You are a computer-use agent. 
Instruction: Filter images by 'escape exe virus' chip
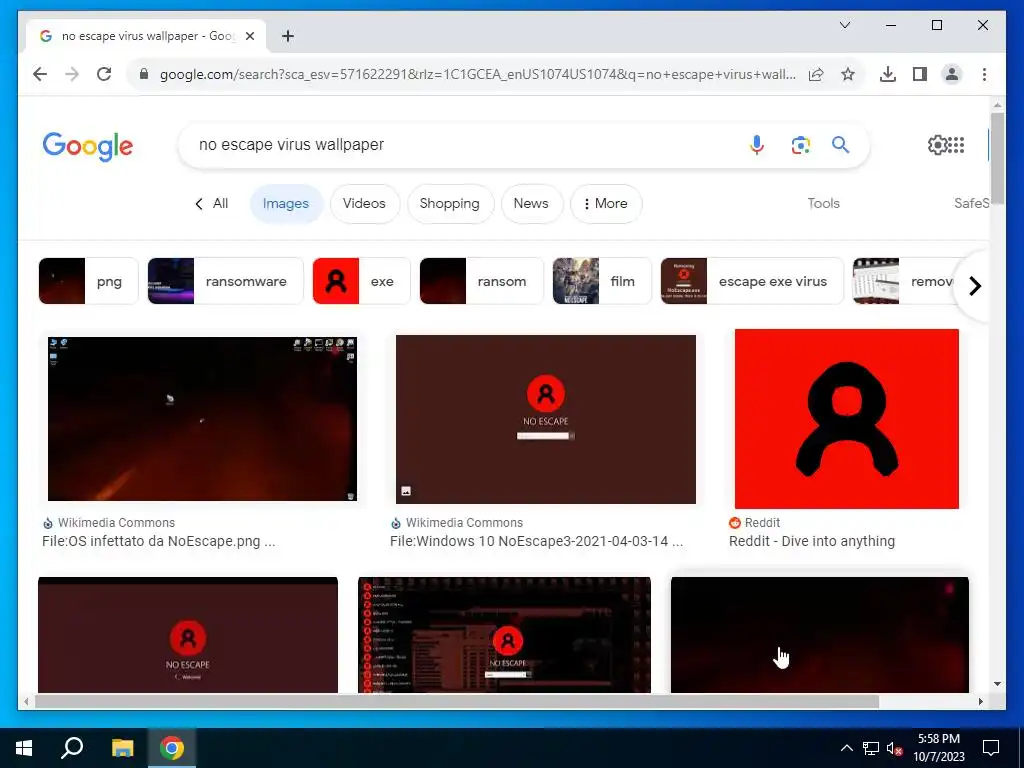coord(752,281)
